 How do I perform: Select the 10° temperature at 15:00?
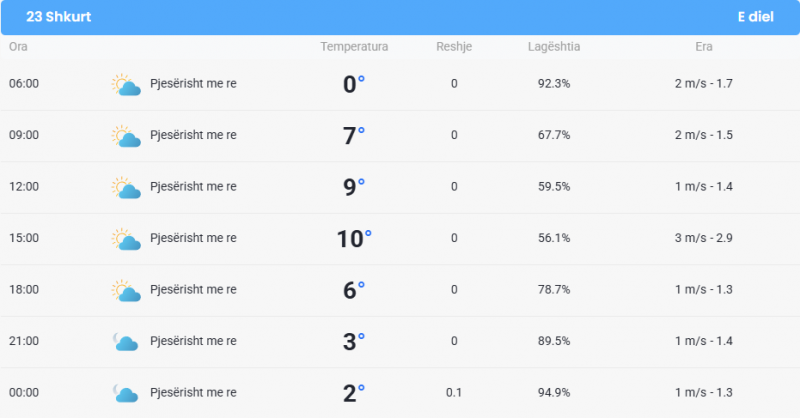tap(354, 239)
